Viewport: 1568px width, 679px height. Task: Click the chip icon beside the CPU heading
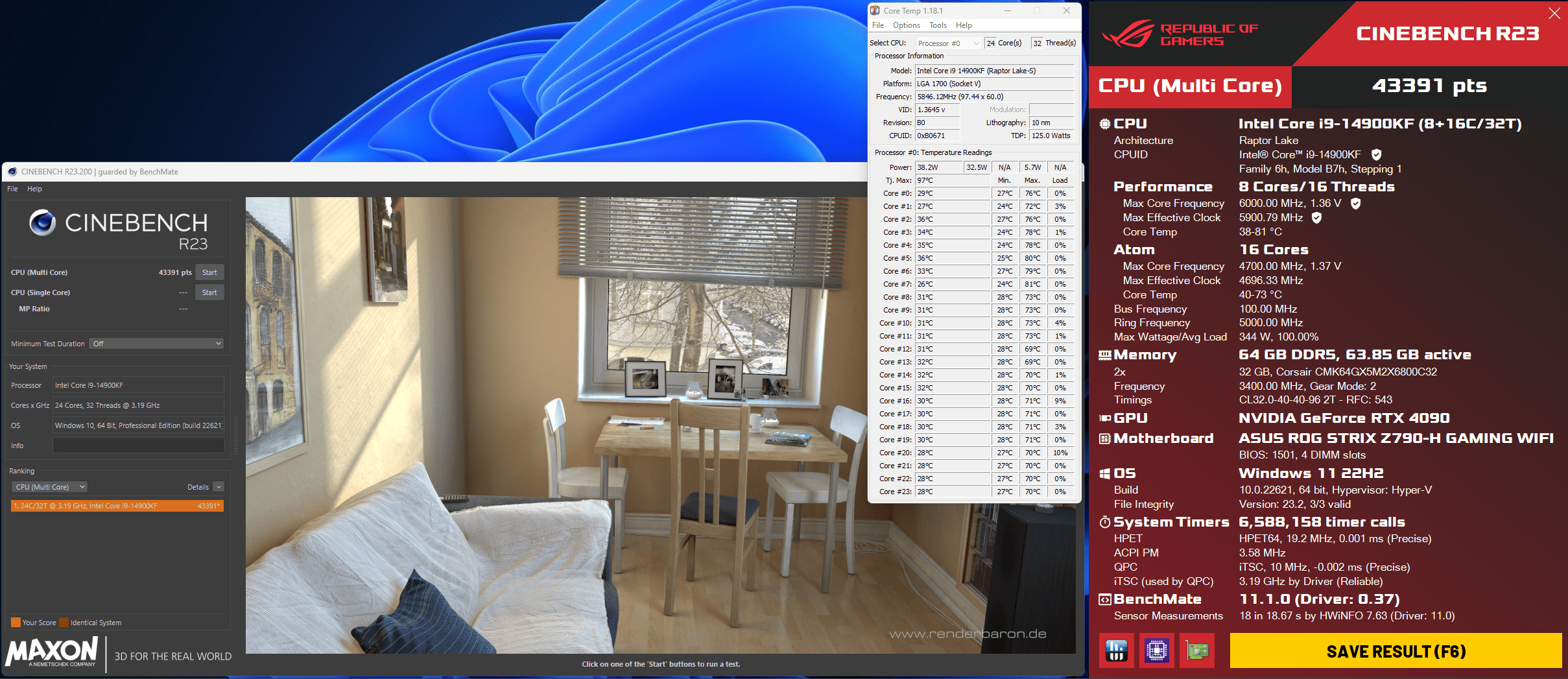tap(1105, 124)
